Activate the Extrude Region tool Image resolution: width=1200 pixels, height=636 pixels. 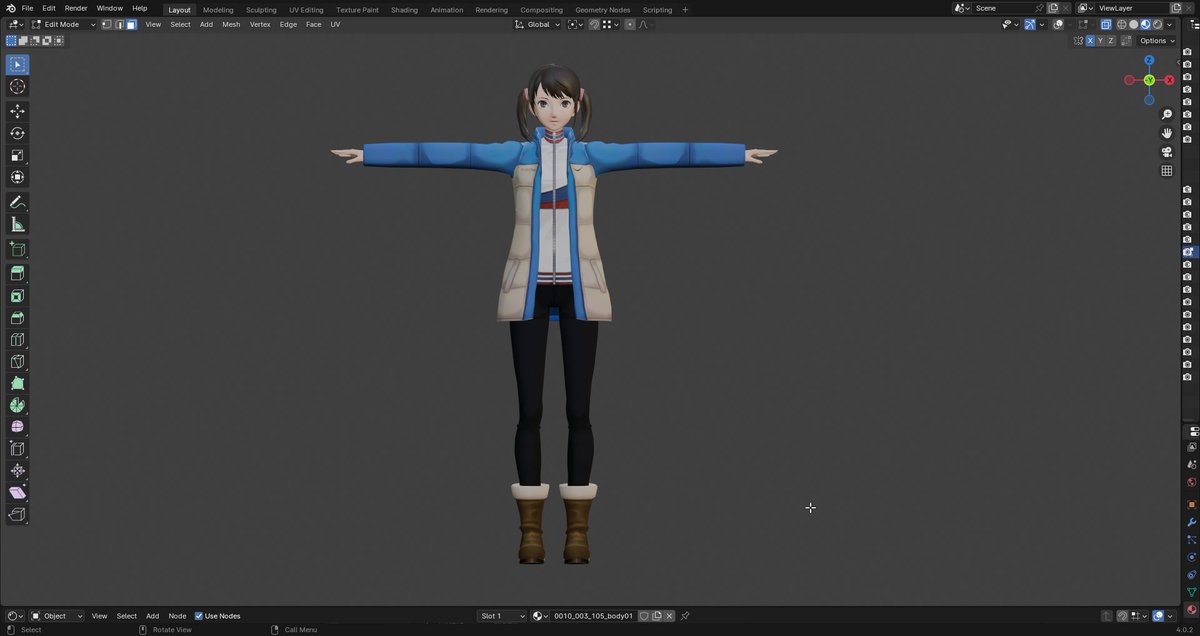click(17, 273)
